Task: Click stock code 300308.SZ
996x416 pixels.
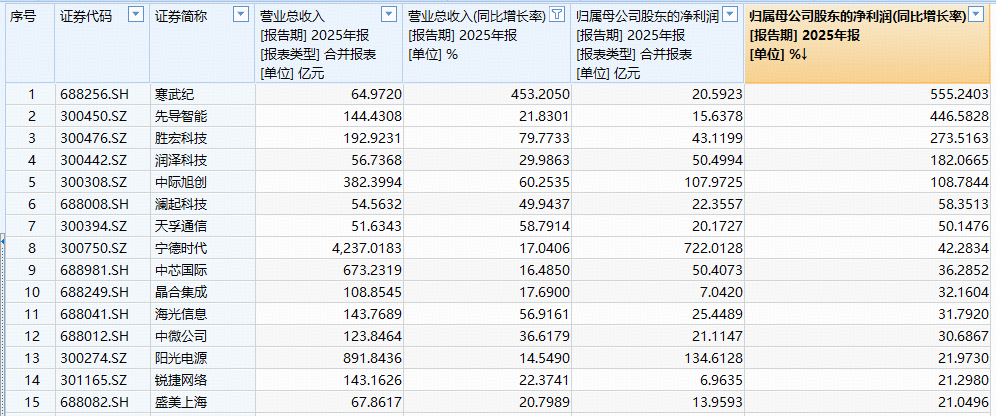Action: [x=91, y=183]
